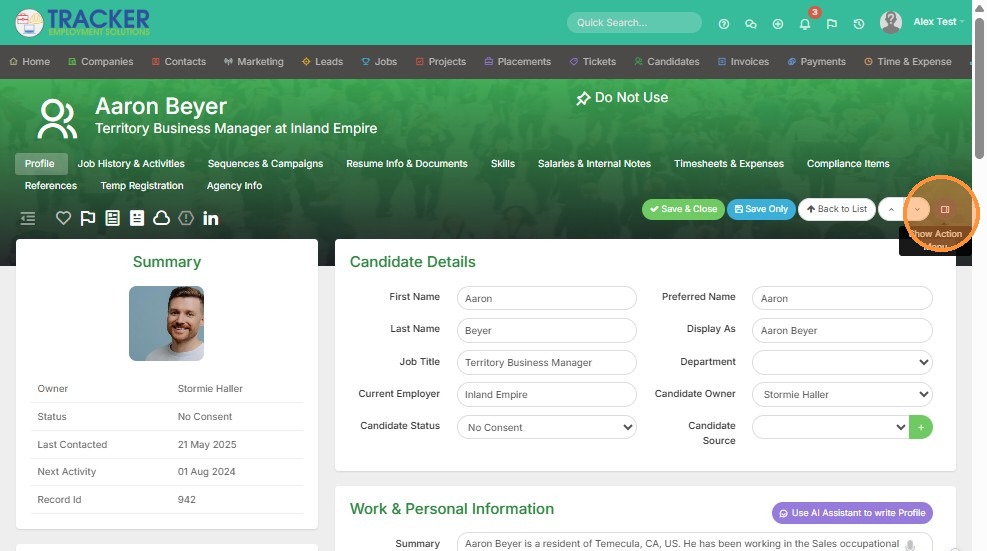Open the Marketing menu
This screenshot has height=551, width=987.
pos(254,62)
